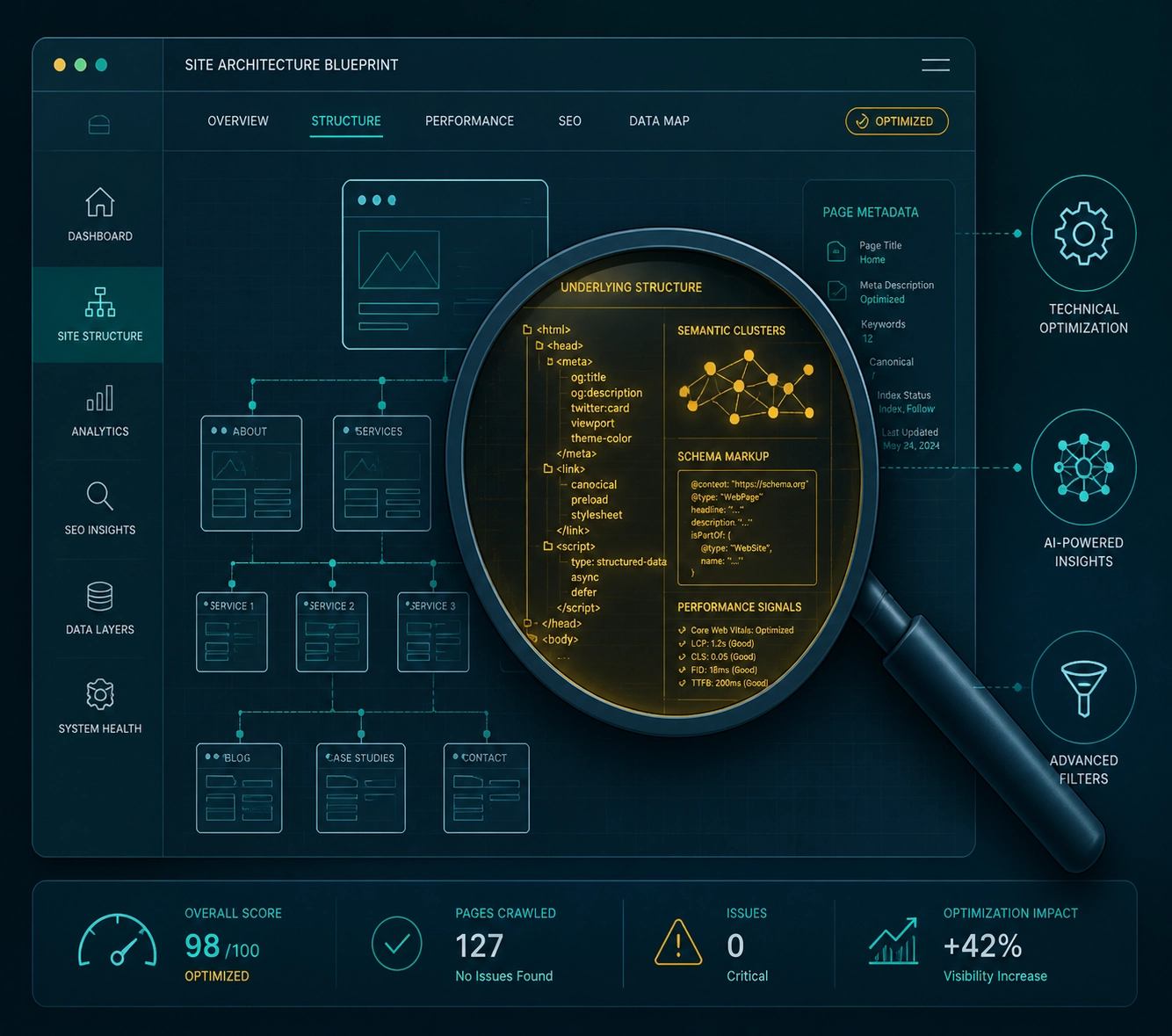Open the System Health gear icon
The height and width of the screenshot is (1036, 1172).
[100, 694]
